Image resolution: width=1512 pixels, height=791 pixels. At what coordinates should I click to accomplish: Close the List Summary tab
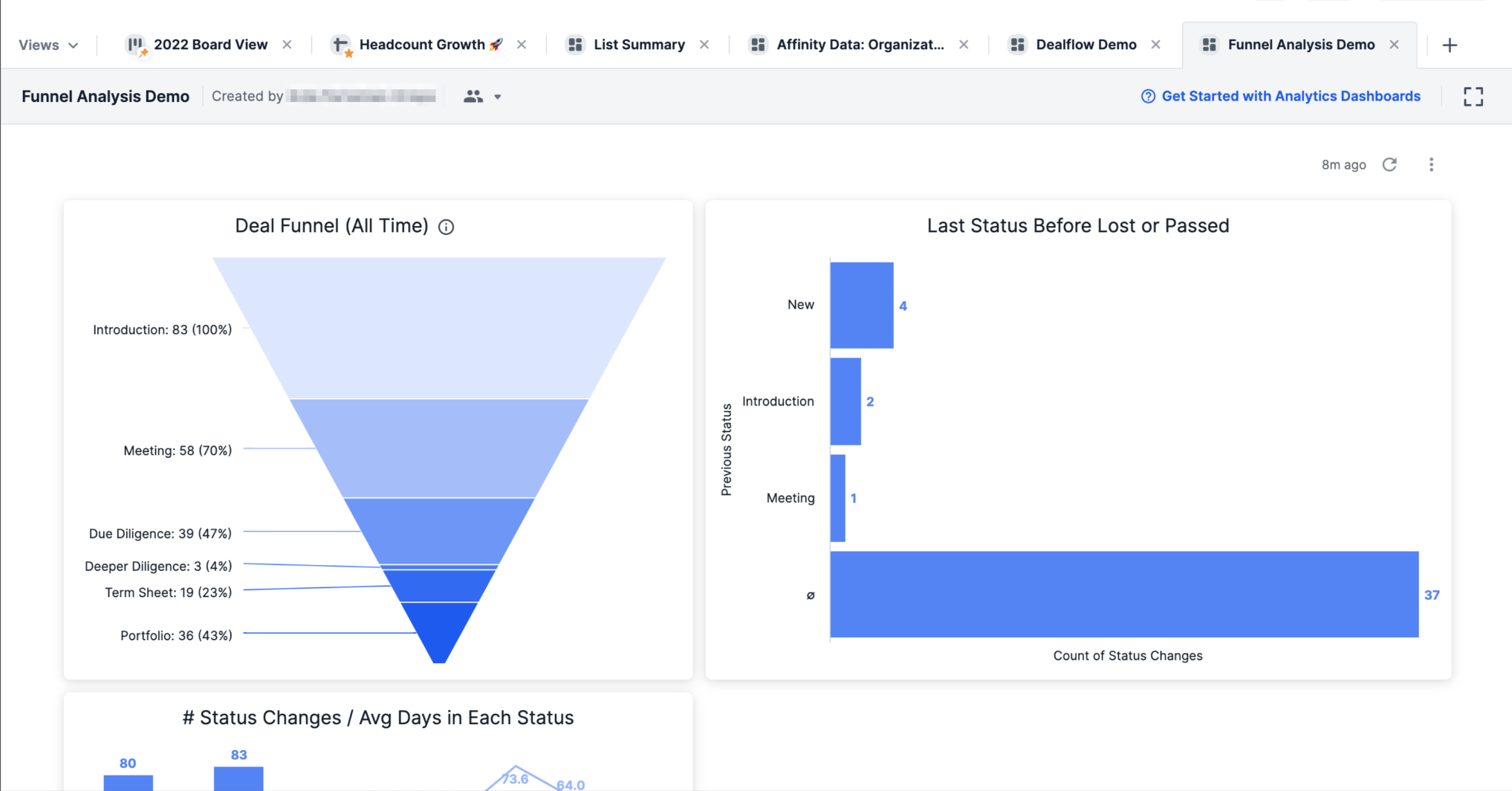(x=704, y=45)
